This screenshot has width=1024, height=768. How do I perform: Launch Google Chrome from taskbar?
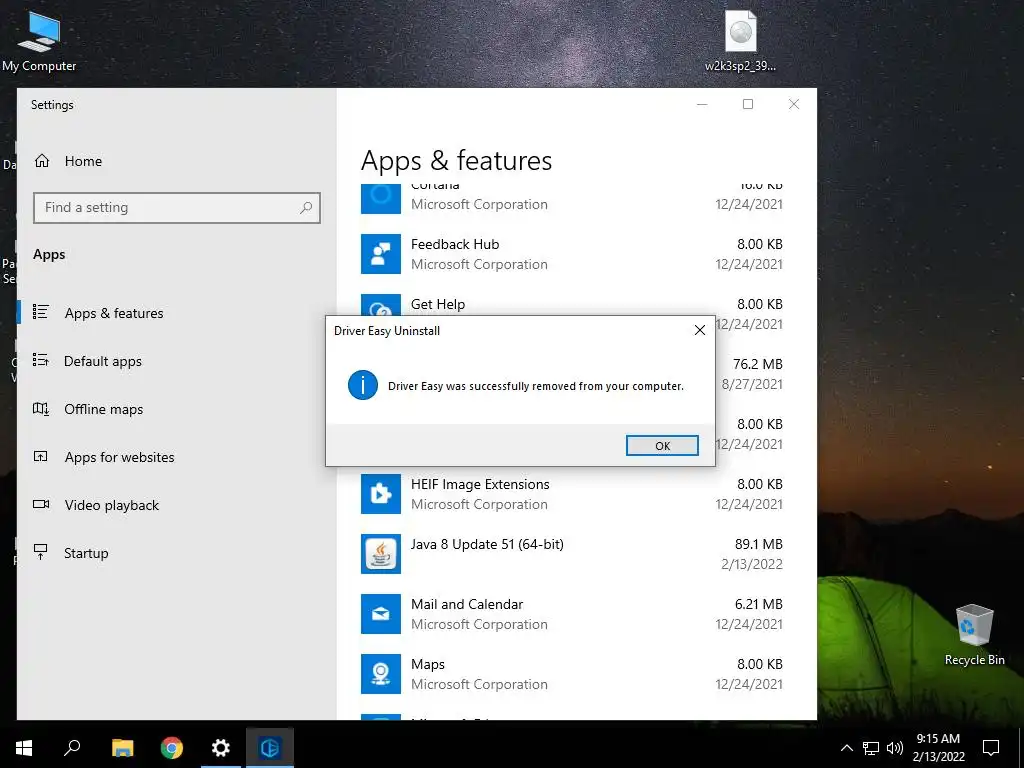(x=172, y=748)
